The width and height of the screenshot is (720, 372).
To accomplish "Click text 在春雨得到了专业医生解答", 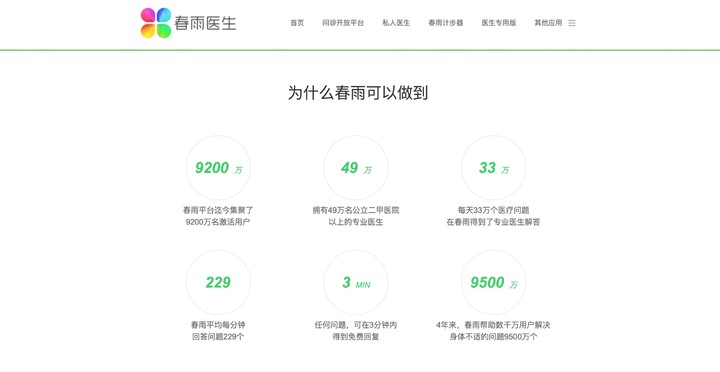I will pos(494,222).
